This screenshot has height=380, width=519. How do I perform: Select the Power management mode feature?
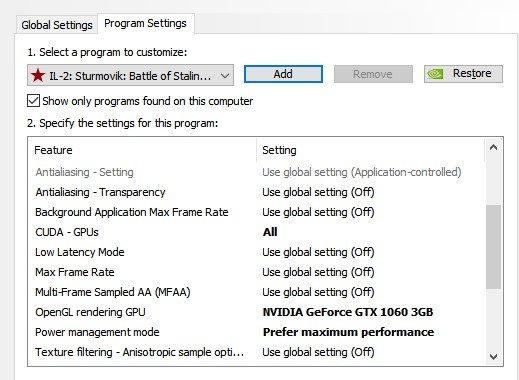click(97, 332)
